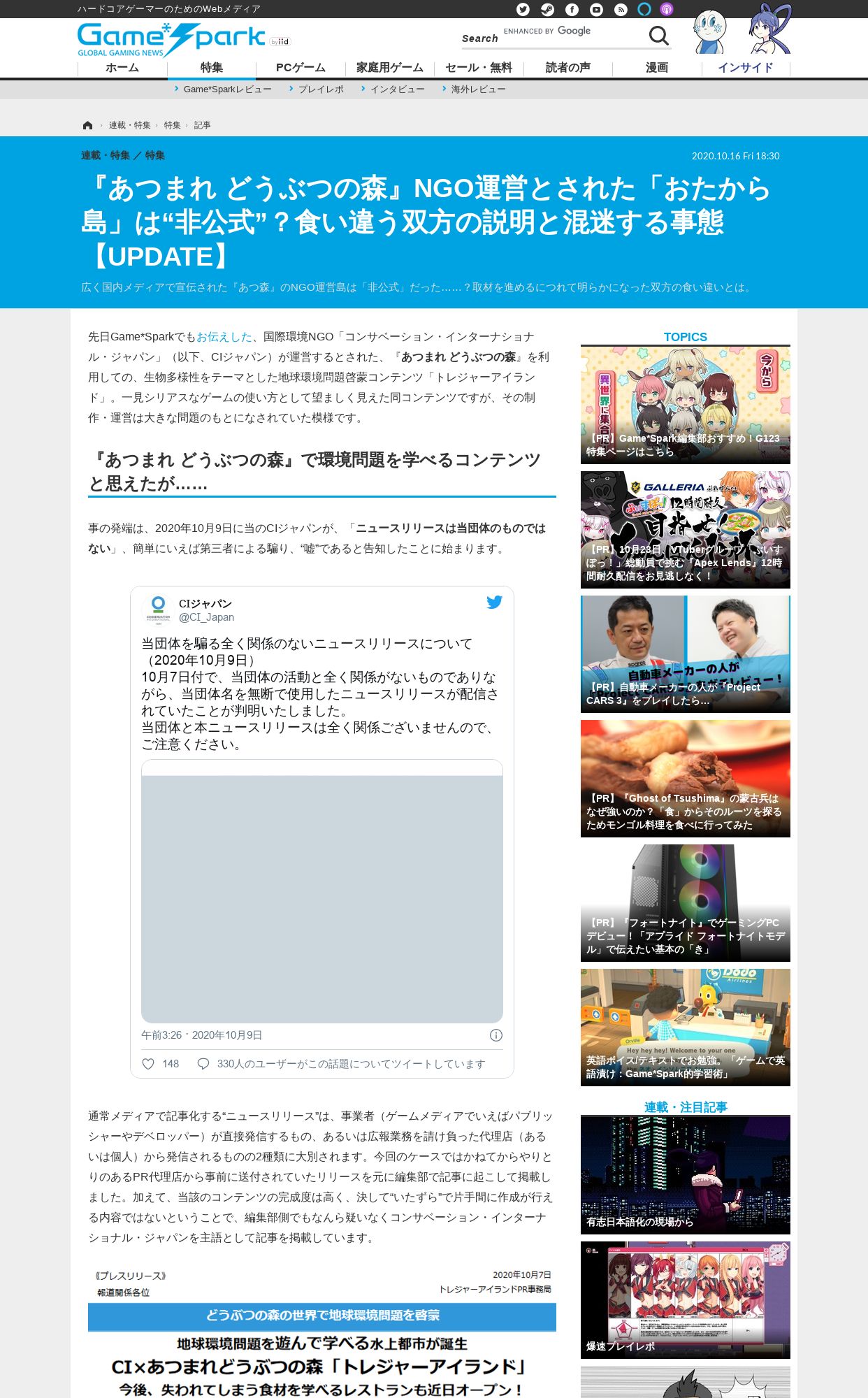This screenshot has width=868, height=1398.
Task: Open the Ghost of Tsushima モンゴル料理 thumbnail
Action: [x=686, y=779]
